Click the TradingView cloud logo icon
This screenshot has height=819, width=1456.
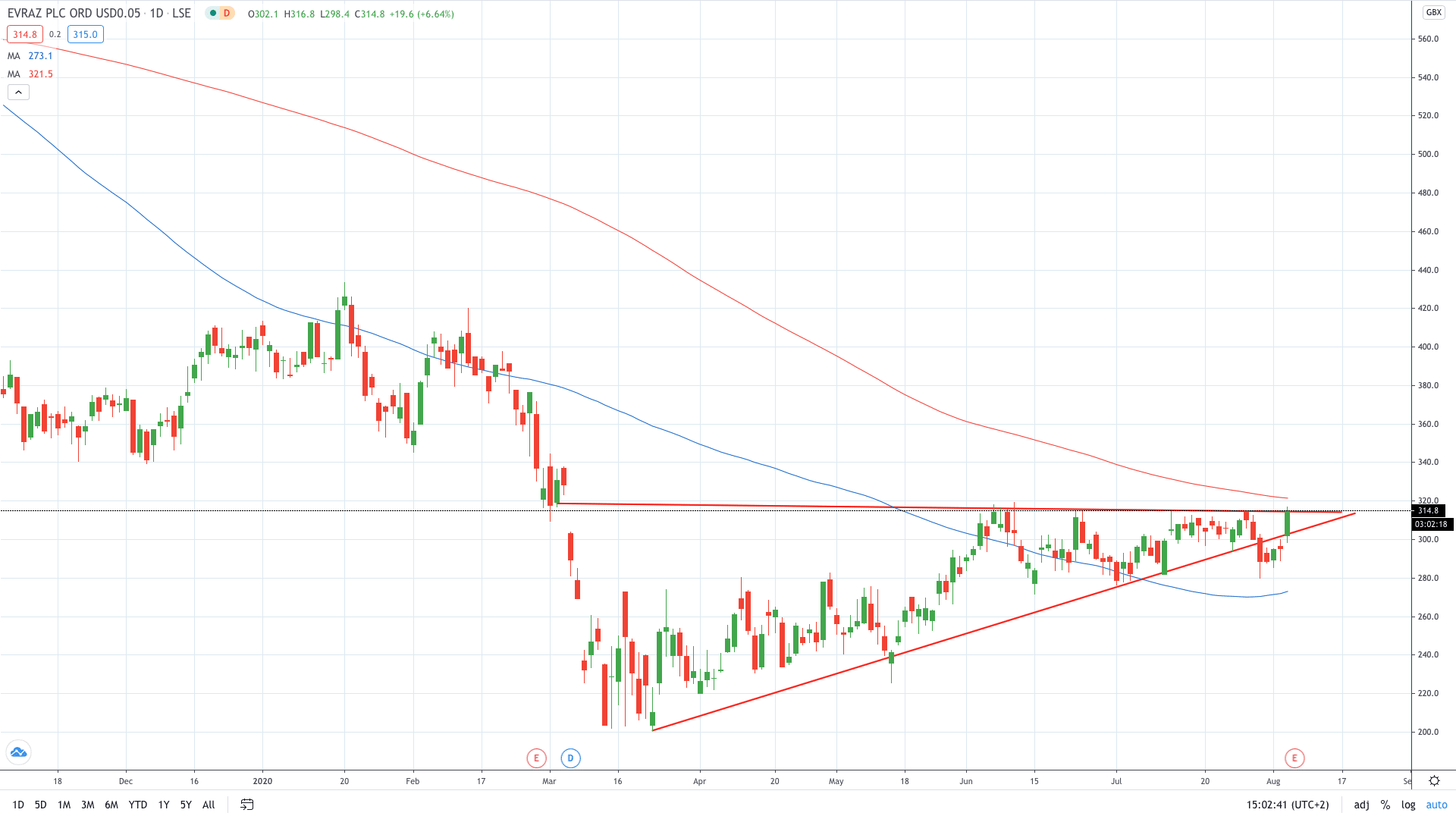point(18,752)
